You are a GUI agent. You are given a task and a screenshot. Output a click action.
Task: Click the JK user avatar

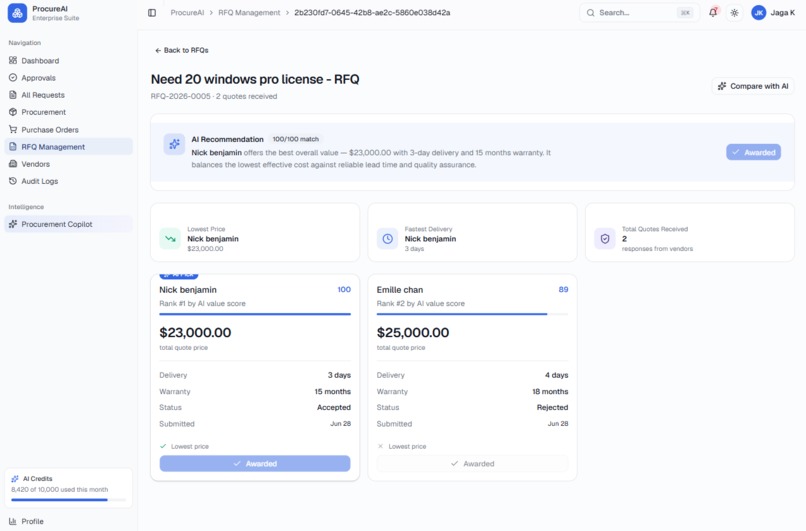point(759,13)
